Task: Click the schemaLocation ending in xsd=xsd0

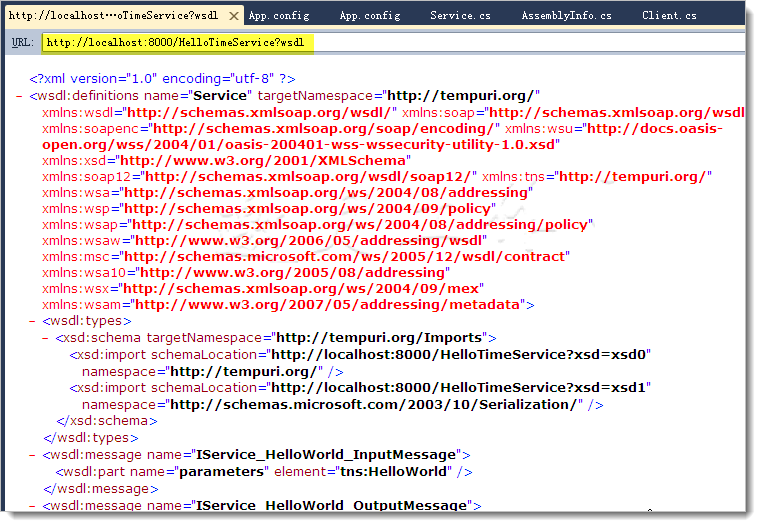Action: [459, 355]
